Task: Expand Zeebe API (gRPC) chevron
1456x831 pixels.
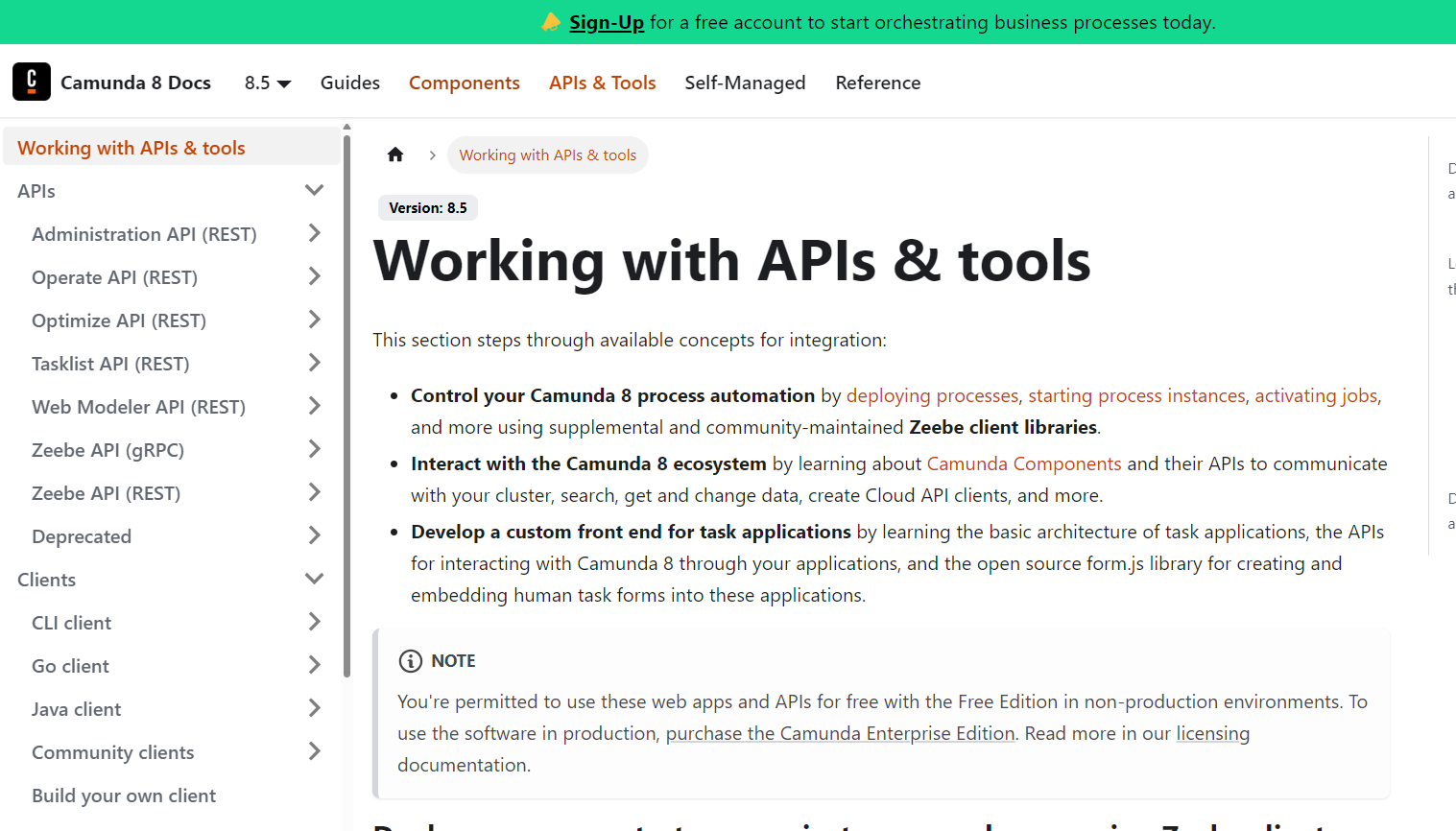Action: click(314, 449)
